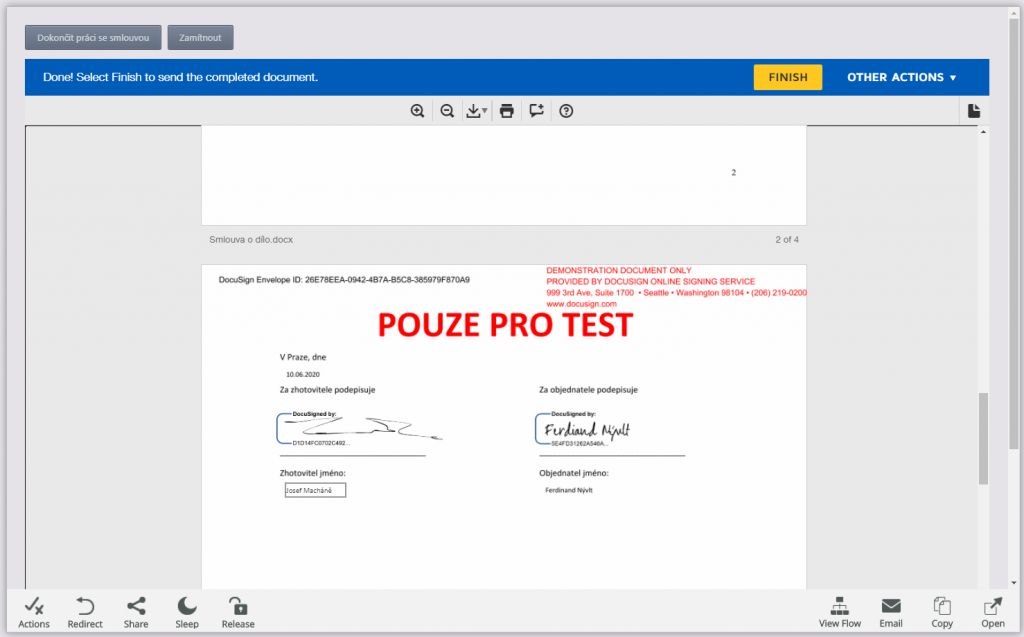Open help via the question mark icon
1024x637 pixels.
pos(566,111)
